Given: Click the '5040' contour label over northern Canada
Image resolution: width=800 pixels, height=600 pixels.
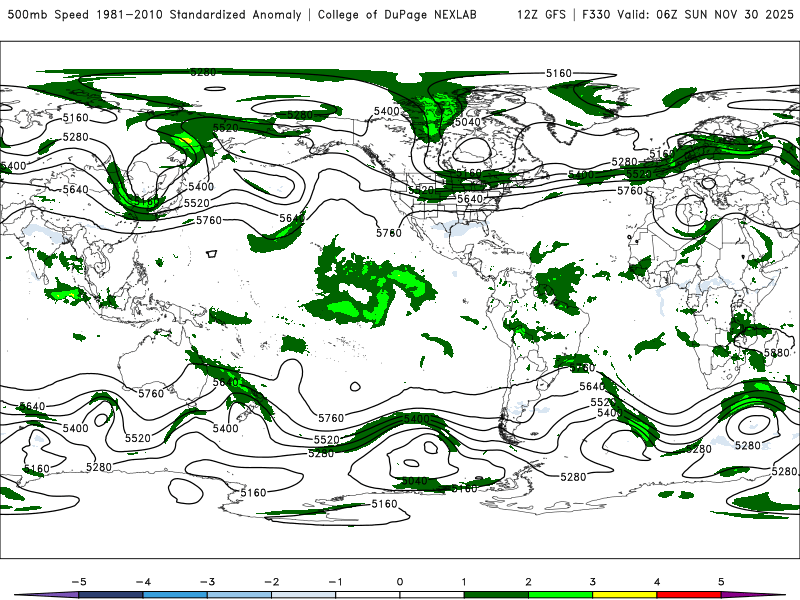Looking at the screenshot, I should 467,122.
